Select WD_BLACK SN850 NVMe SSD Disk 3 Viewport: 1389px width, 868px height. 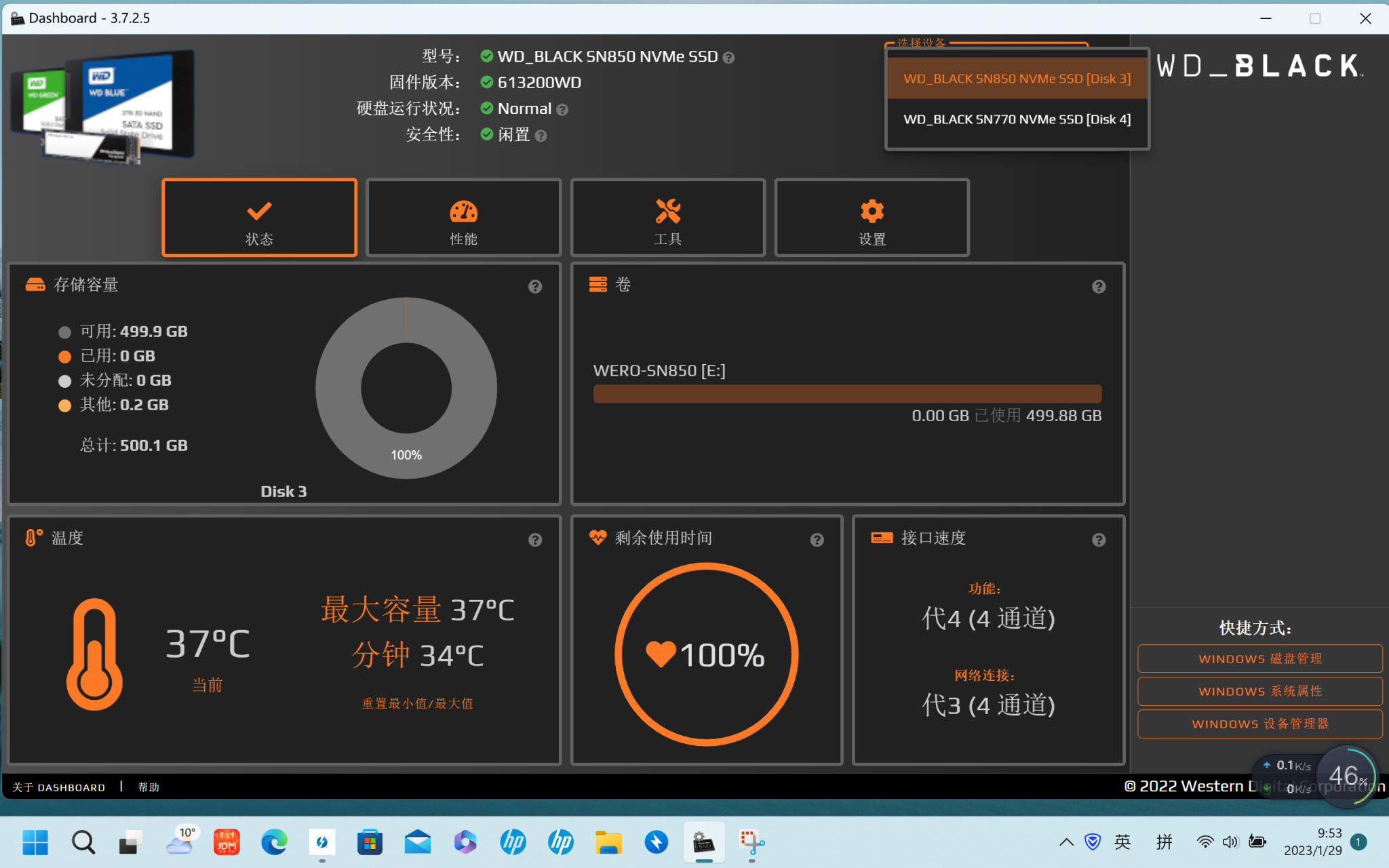click(x=1017, y=79)
